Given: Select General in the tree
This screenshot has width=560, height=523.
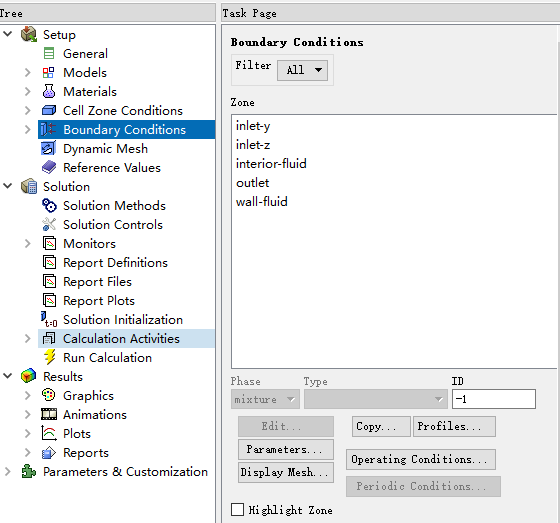Looking at the screenshot, I should [85, 54].
